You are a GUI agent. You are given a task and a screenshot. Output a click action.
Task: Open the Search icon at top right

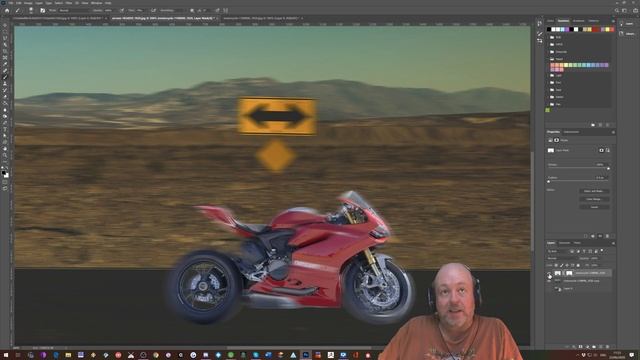pyautogui.click(x=617, y=10)
